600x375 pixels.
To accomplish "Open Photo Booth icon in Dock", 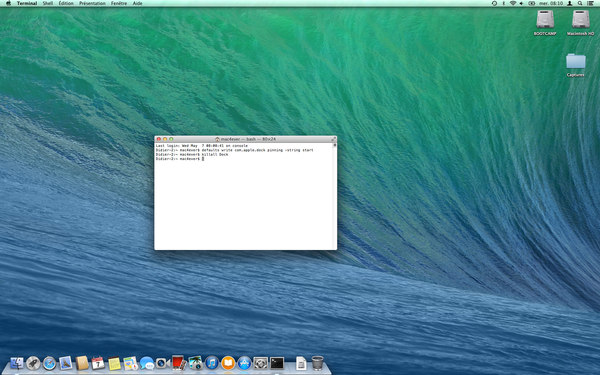I will [x=179, y=363].
